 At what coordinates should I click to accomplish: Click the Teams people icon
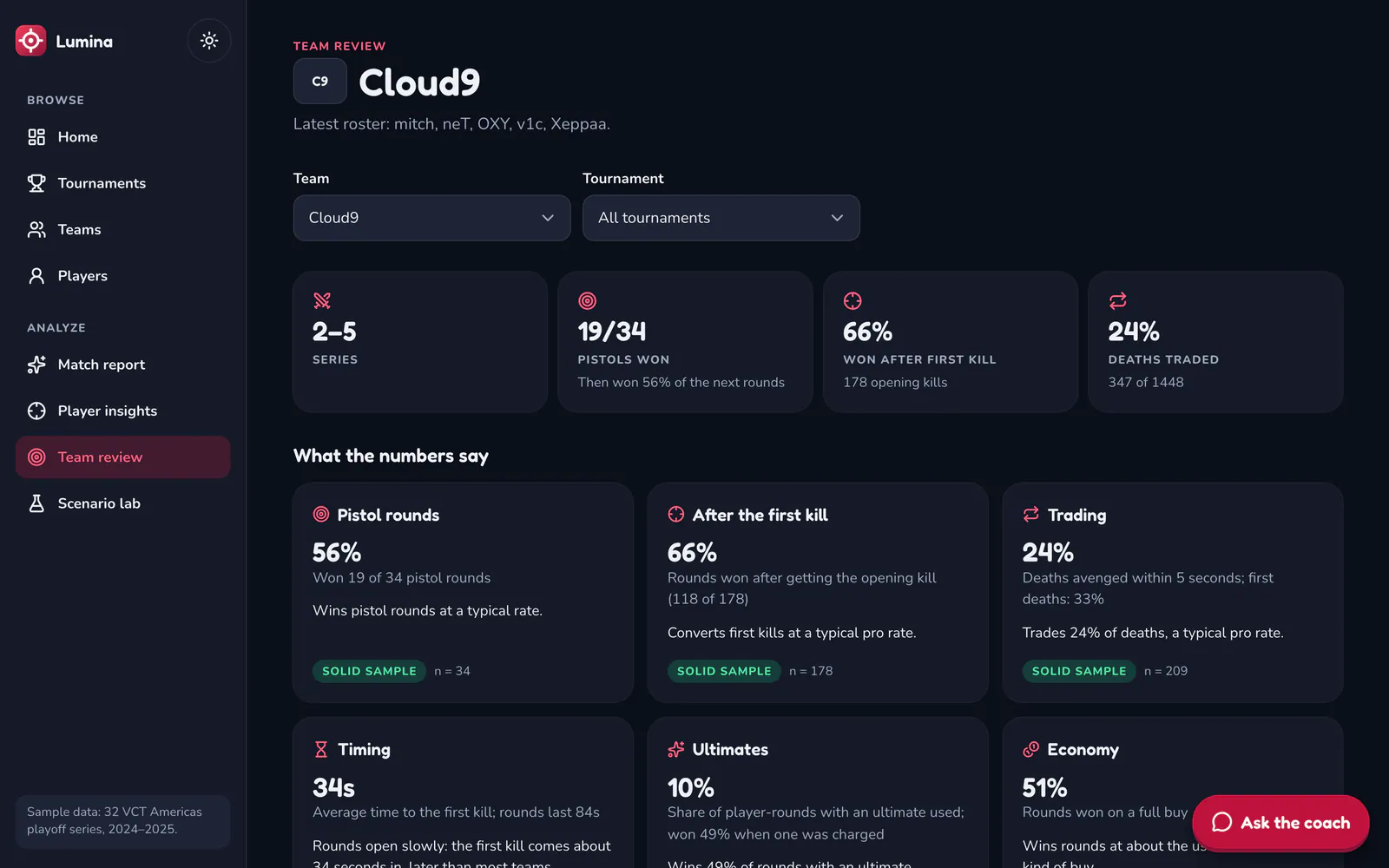[x=36, y=229]
